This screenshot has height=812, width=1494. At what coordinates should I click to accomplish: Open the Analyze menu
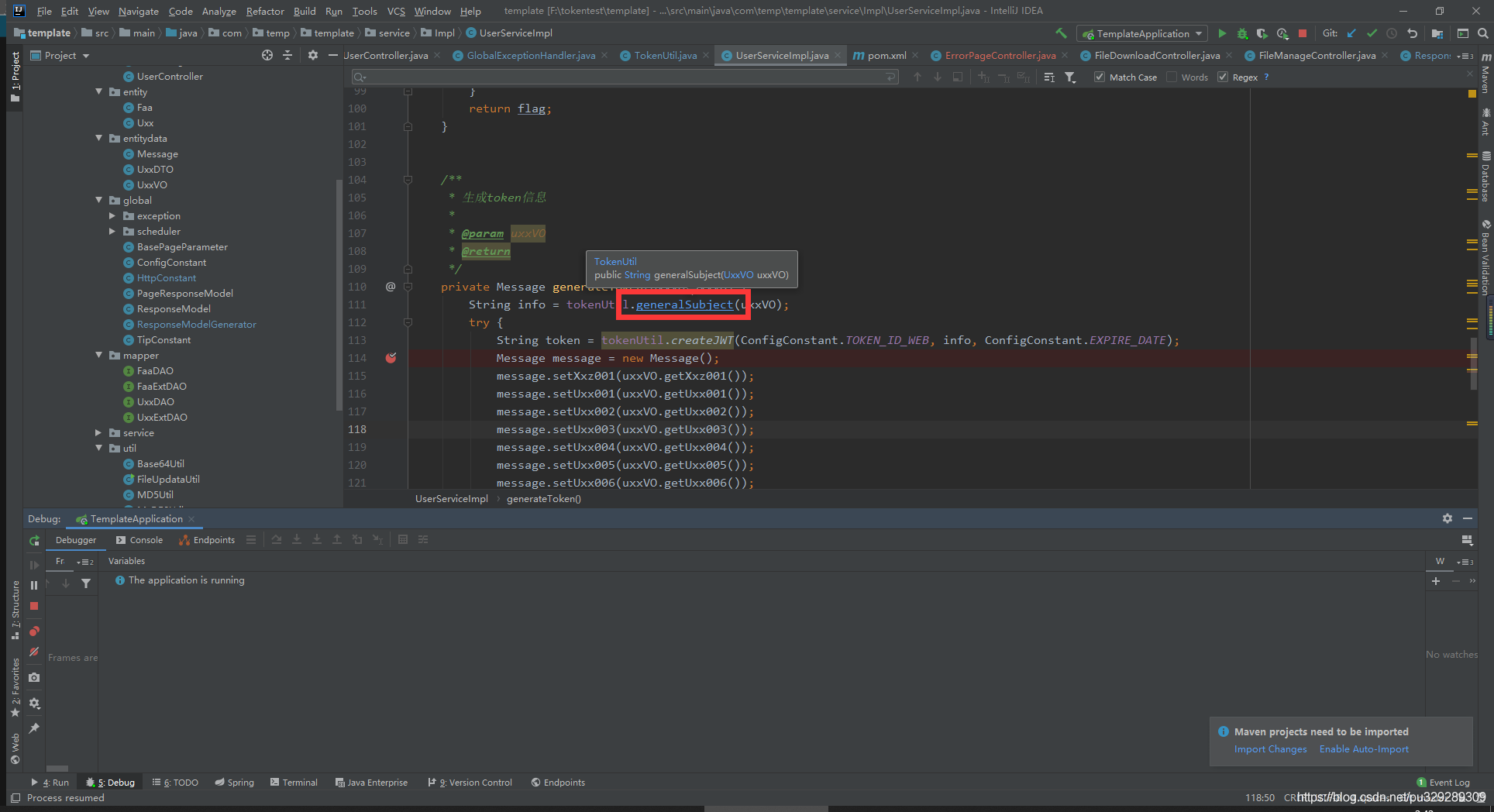(x=219, y=11)
